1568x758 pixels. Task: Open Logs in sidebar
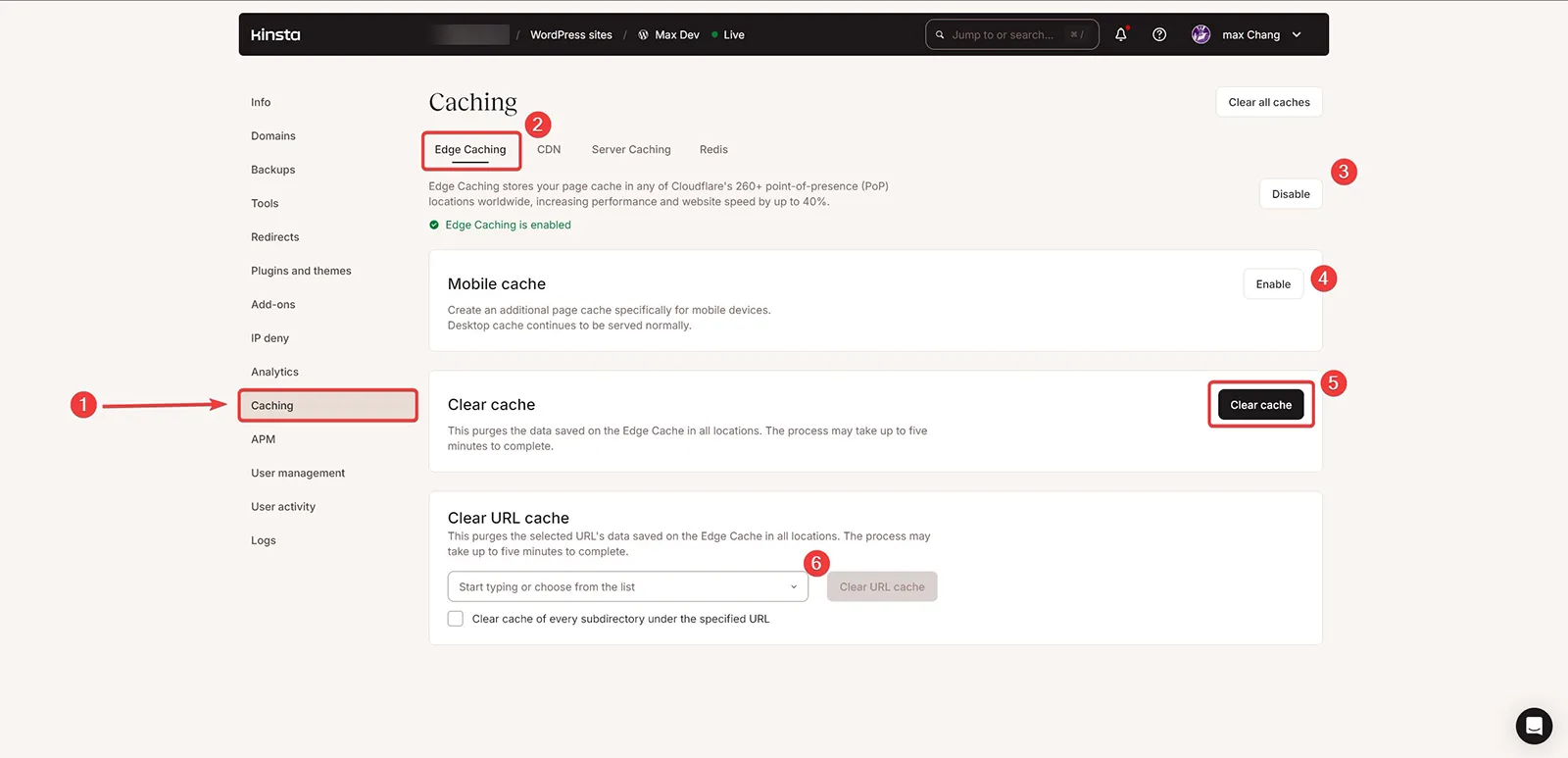coord(264,540)
